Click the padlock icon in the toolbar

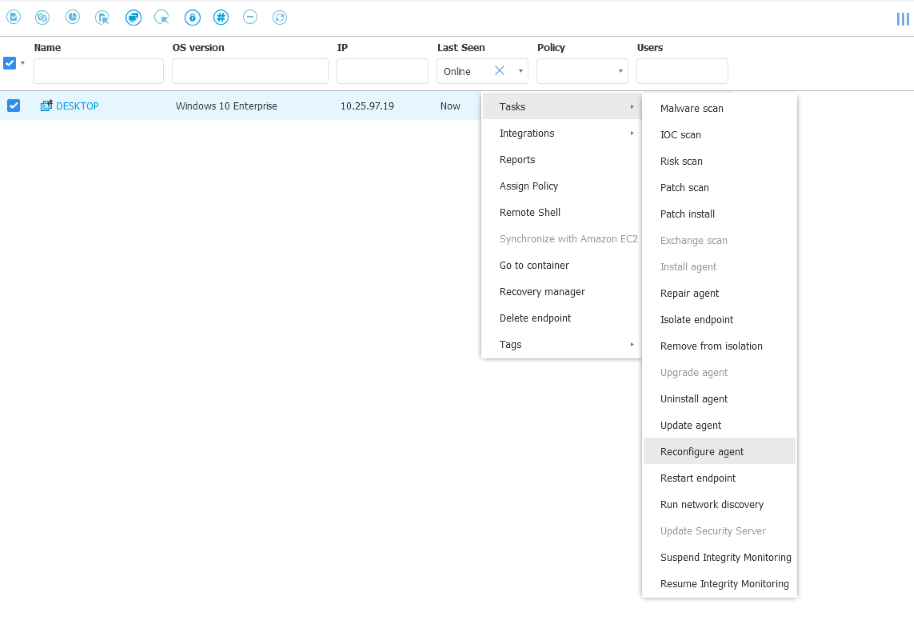click(x=192, y=17)
